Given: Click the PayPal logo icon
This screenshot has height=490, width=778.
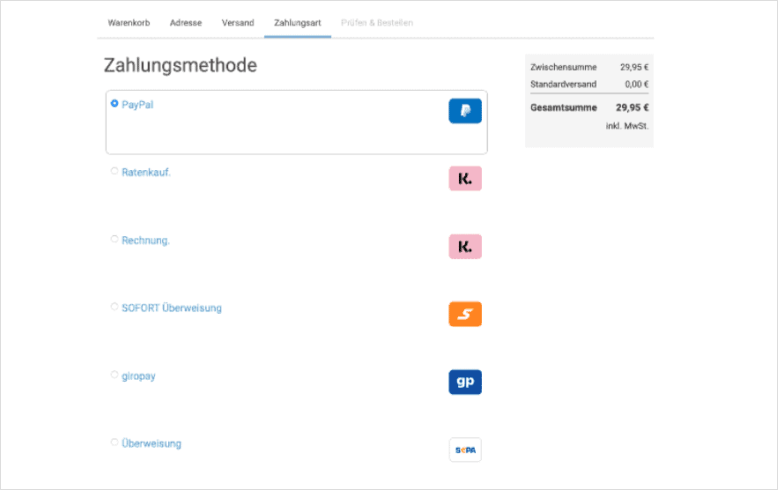Looking at the screenshot, I should tap(465, 111).
